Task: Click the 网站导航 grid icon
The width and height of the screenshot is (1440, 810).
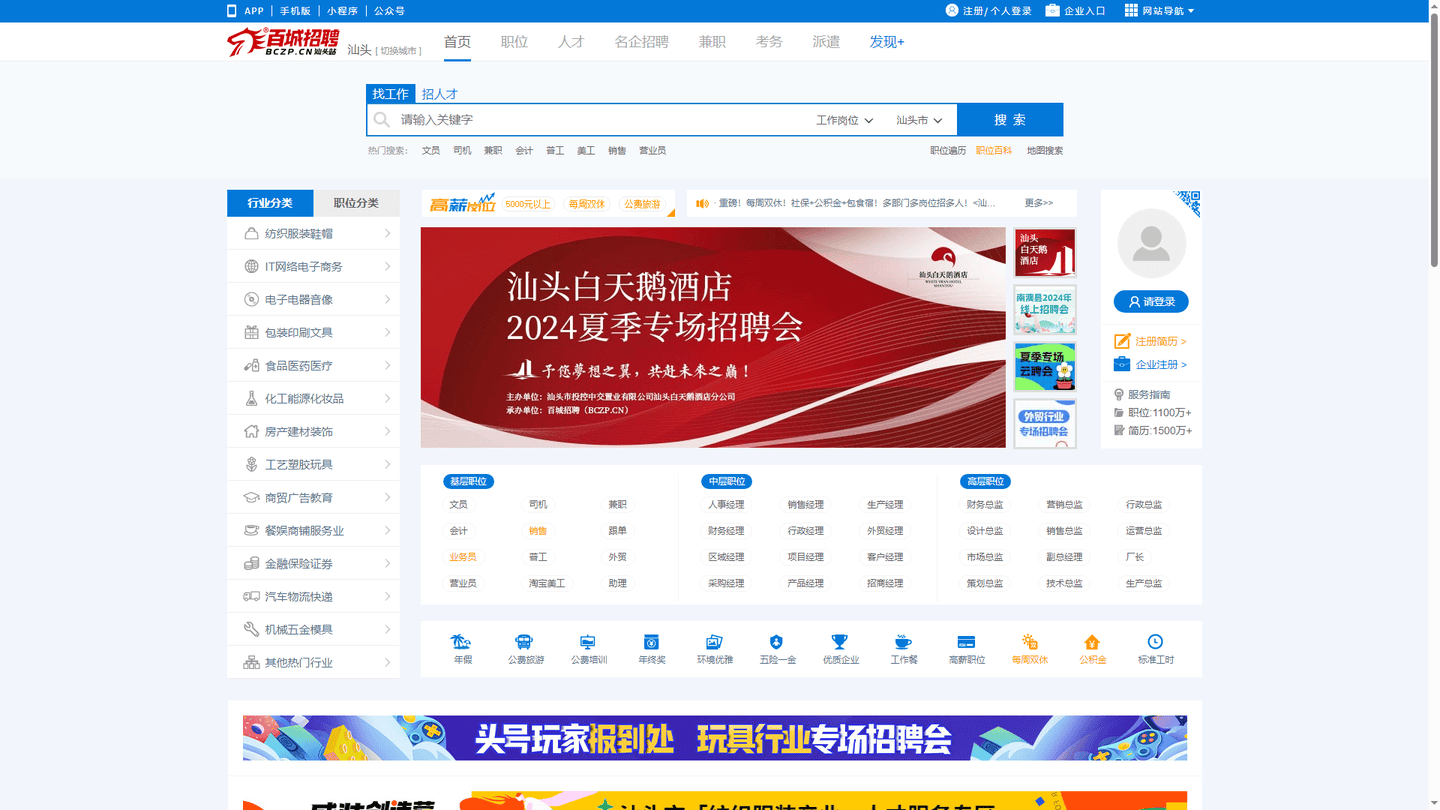Action: (1131, 11)
